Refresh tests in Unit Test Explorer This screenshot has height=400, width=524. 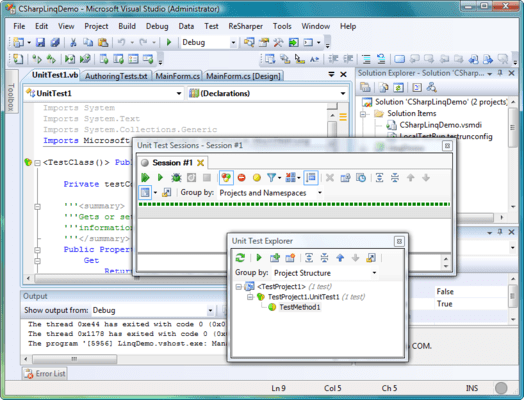[x=240, y=258]
